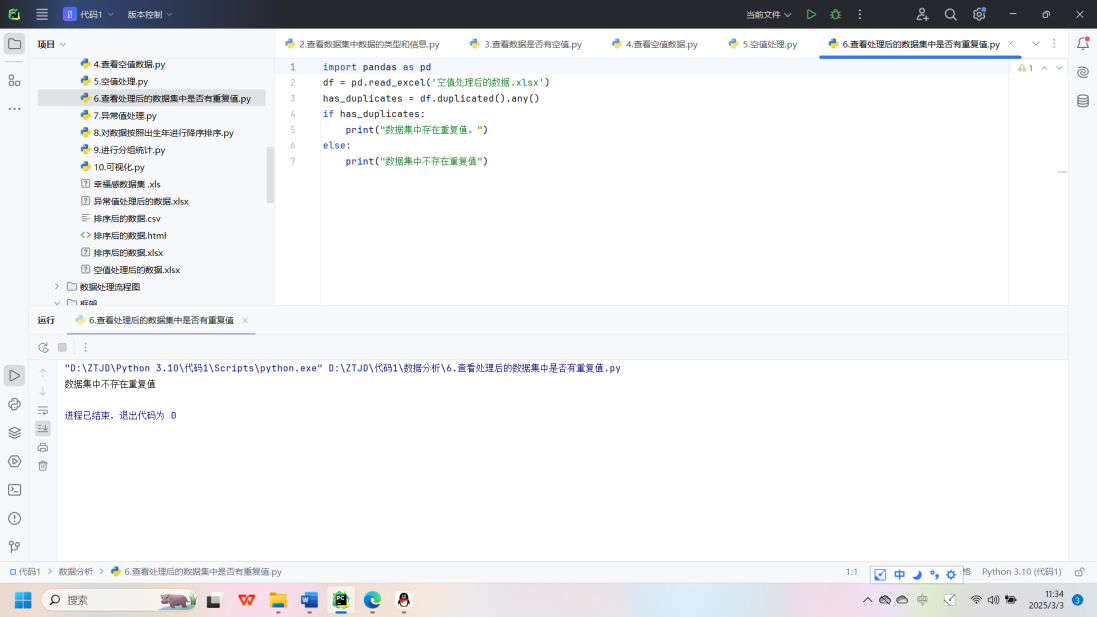Open the Problems tool window
The height and width of the screenshot is (617, 1097).
pos(14,518)
